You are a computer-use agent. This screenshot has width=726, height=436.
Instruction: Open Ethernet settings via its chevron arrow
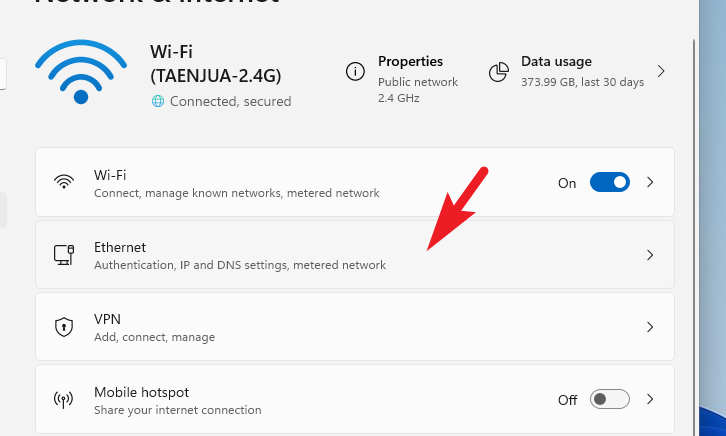650,255
